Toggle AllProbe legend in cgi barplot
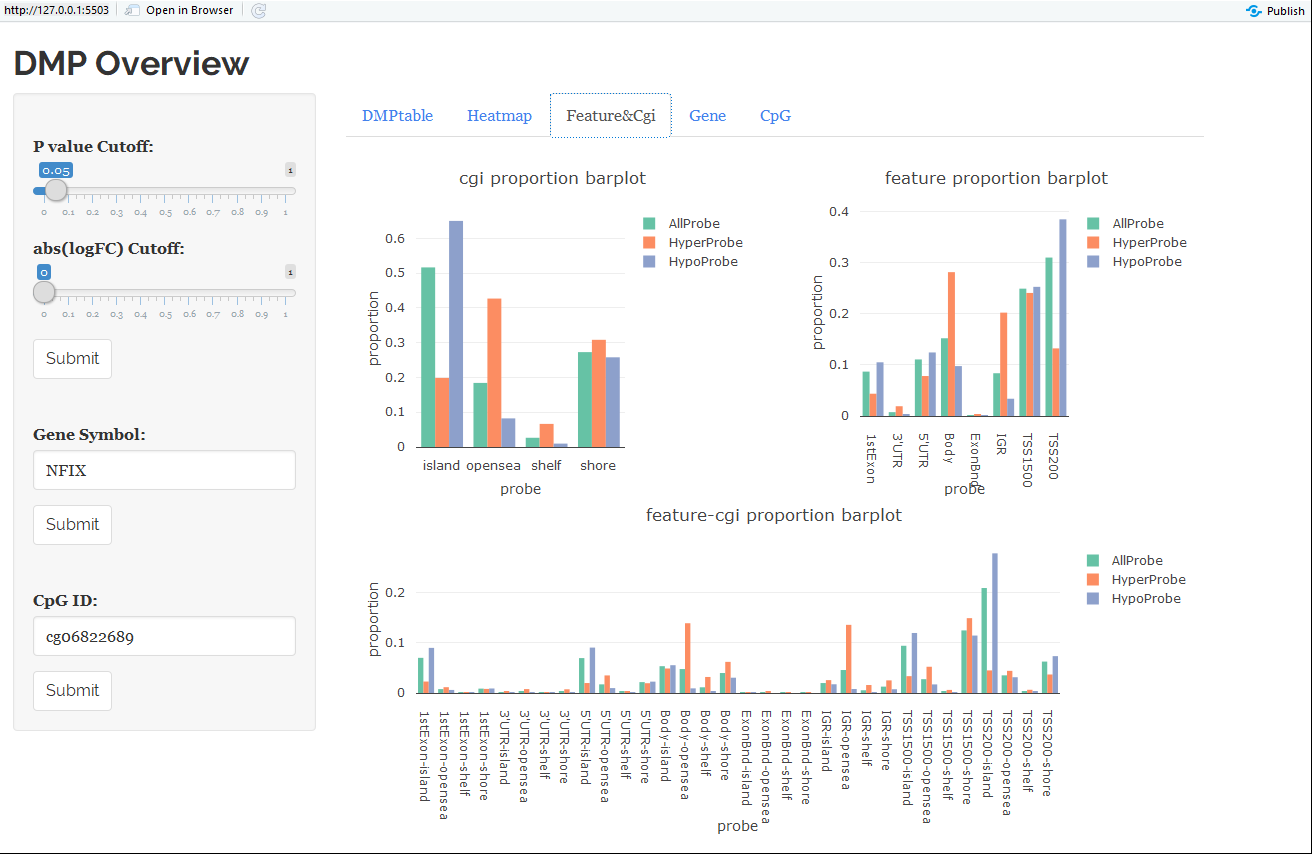 pyautogui.click(x=681, y=223)
